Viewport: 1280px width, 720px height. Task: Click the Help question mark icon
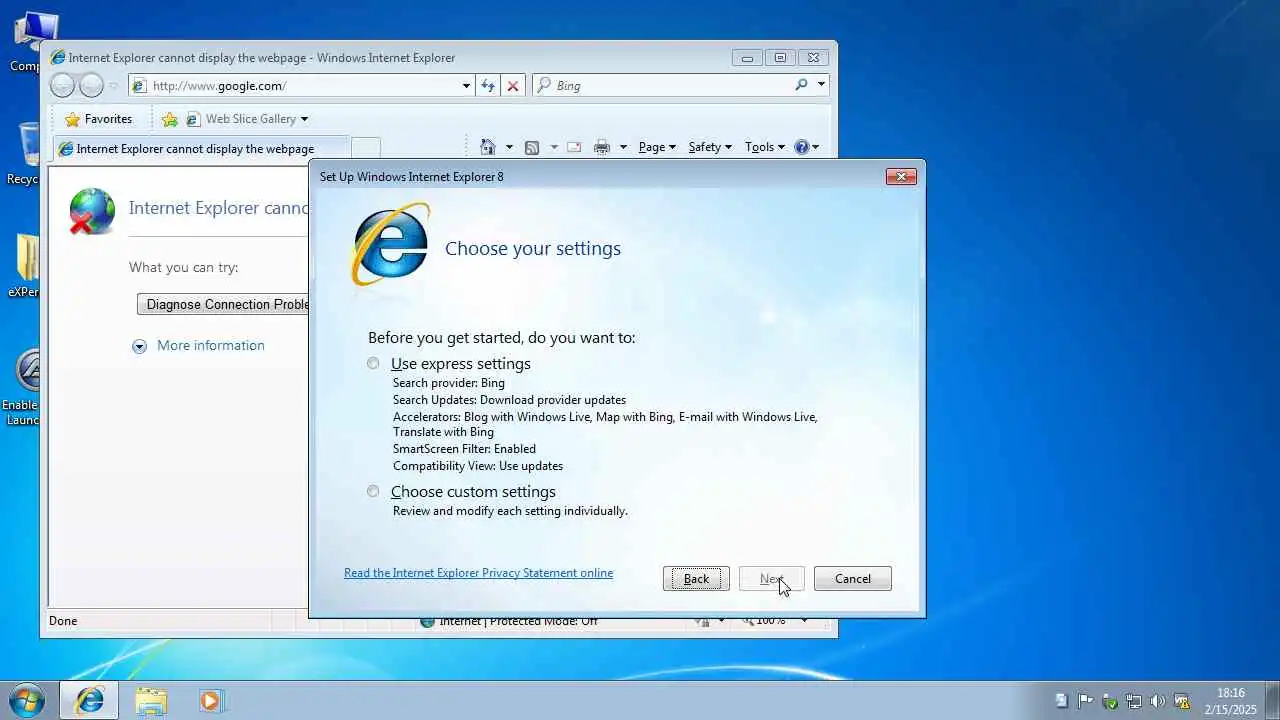point(801,147)
